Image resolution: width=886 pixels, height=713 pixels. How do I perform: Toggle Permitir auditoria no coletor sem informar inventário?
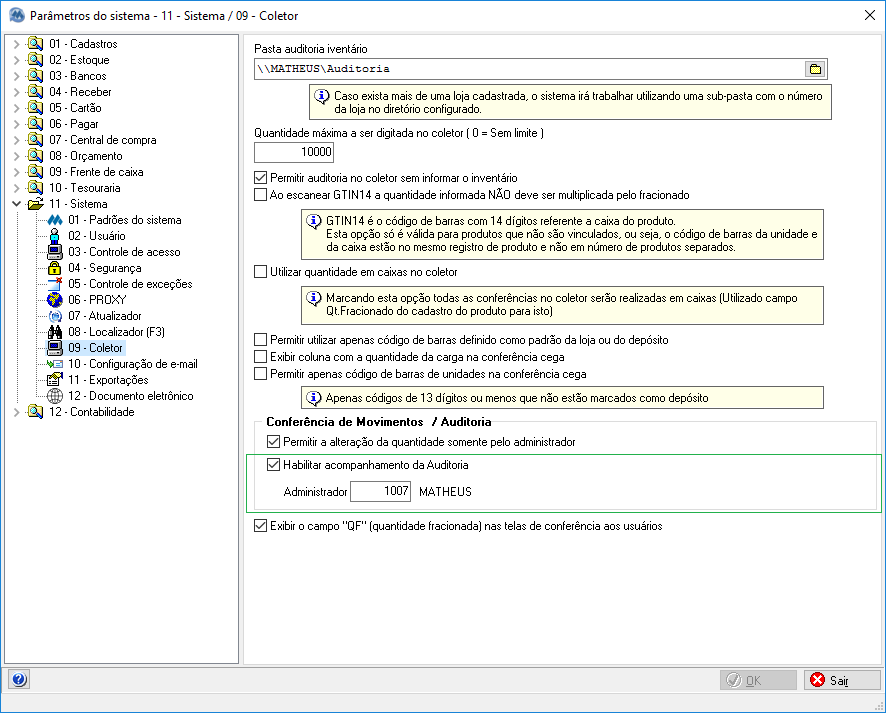(260, 177)
